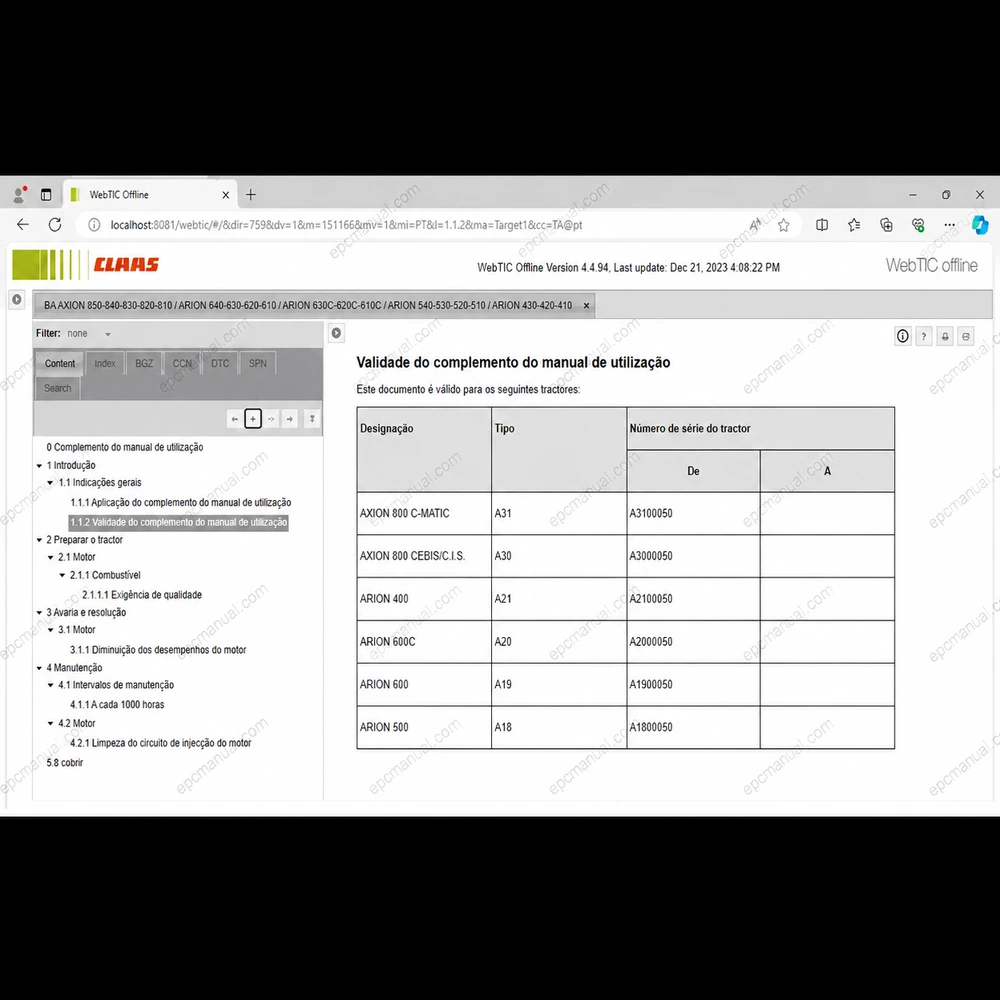Click the plus expand-tree button
This screenshot has height=1000, width=1000.
[x=253, y=419]
